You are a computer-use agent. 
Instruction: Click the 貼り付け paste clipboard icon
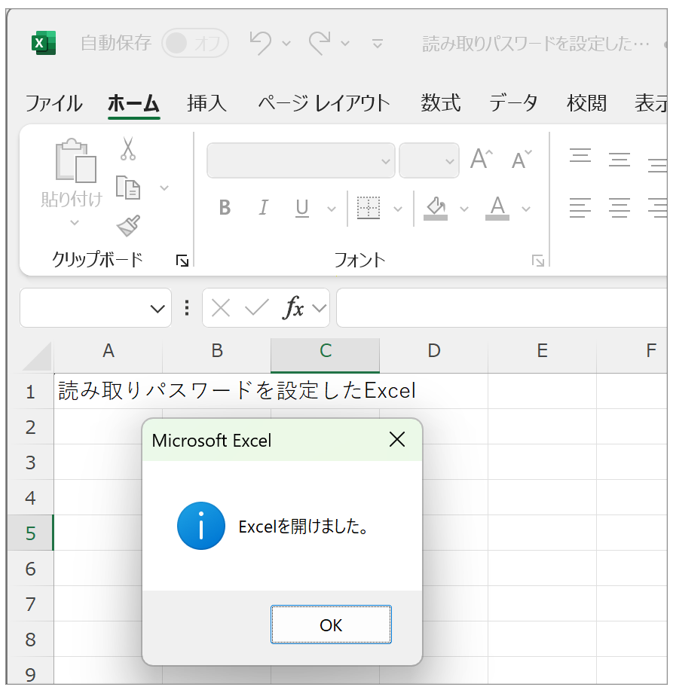76,160
